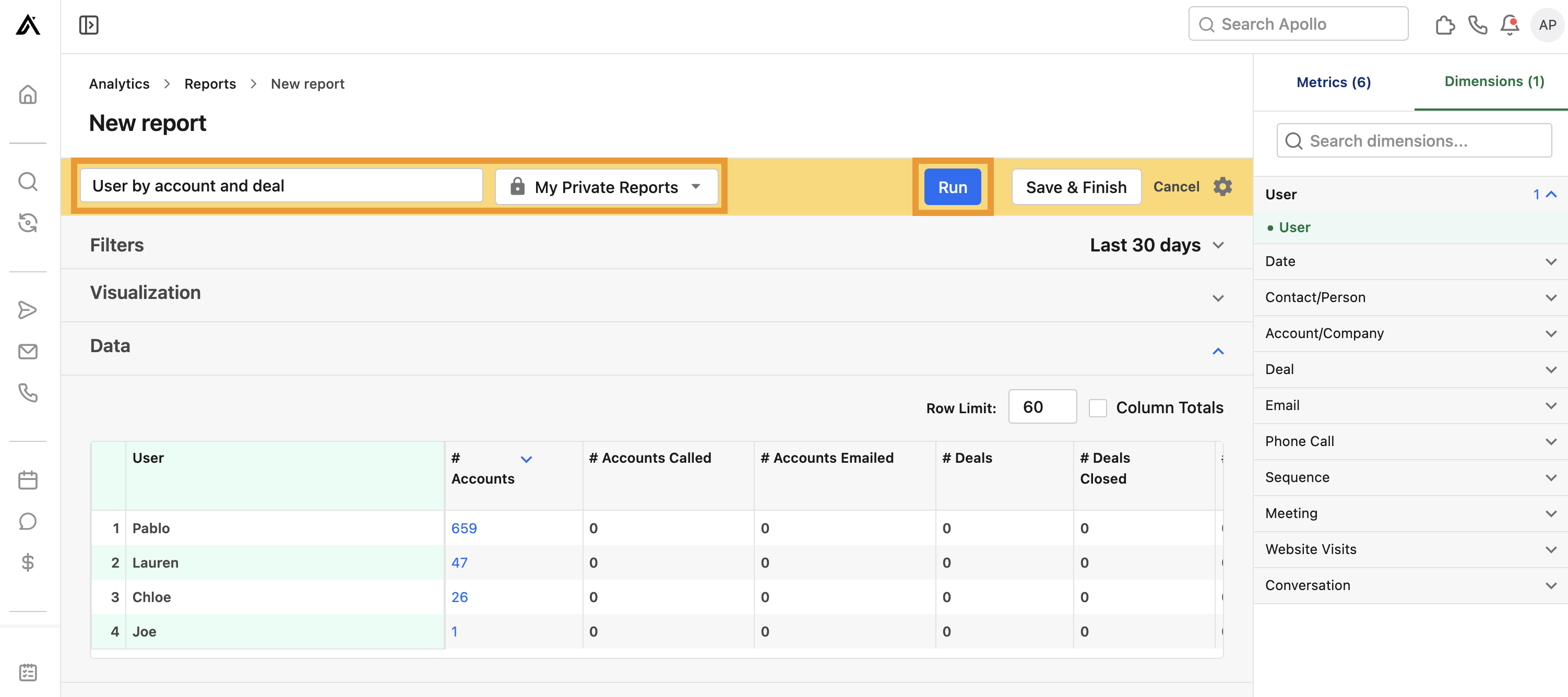Open the My Private Reports dropdown
Viewport: 1568px width, 697px height.
[606, 187]
